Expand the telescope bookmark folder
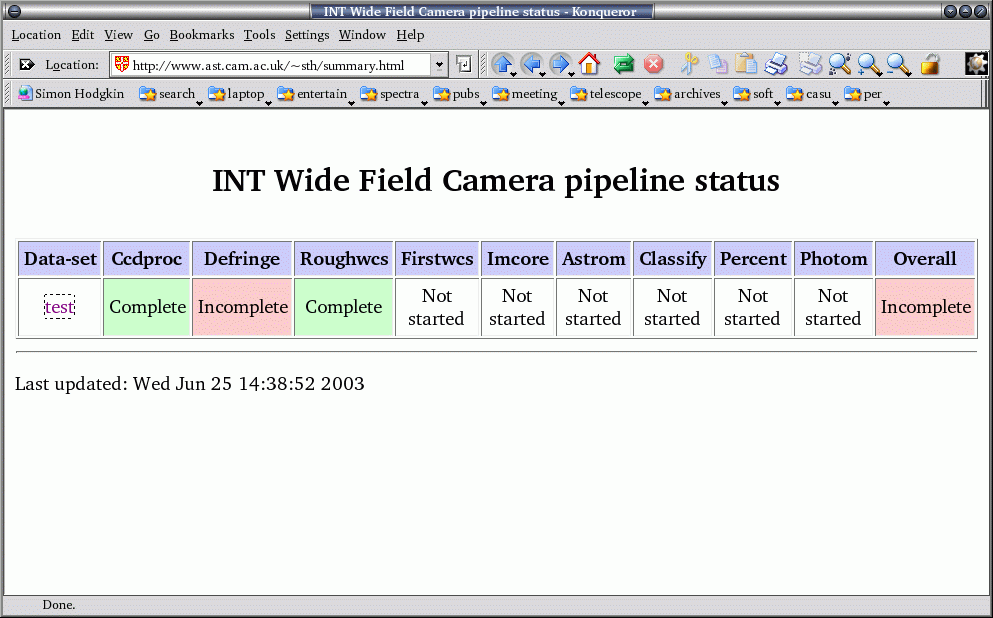The image size is (993, 618). 606,94
